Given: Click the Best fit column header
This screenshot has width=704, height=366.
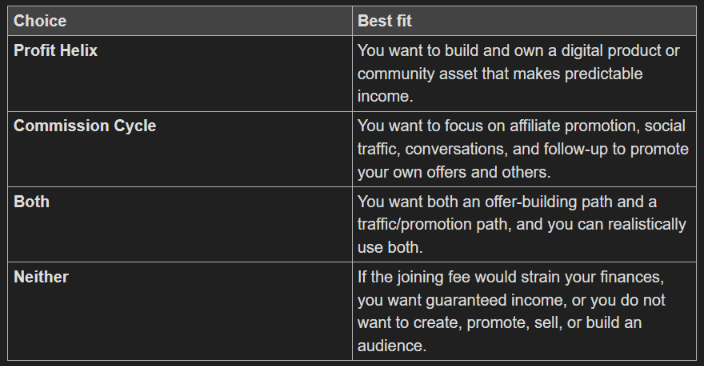Looking at the screenshot, I should pyautogui.click(x=384, y=21).
